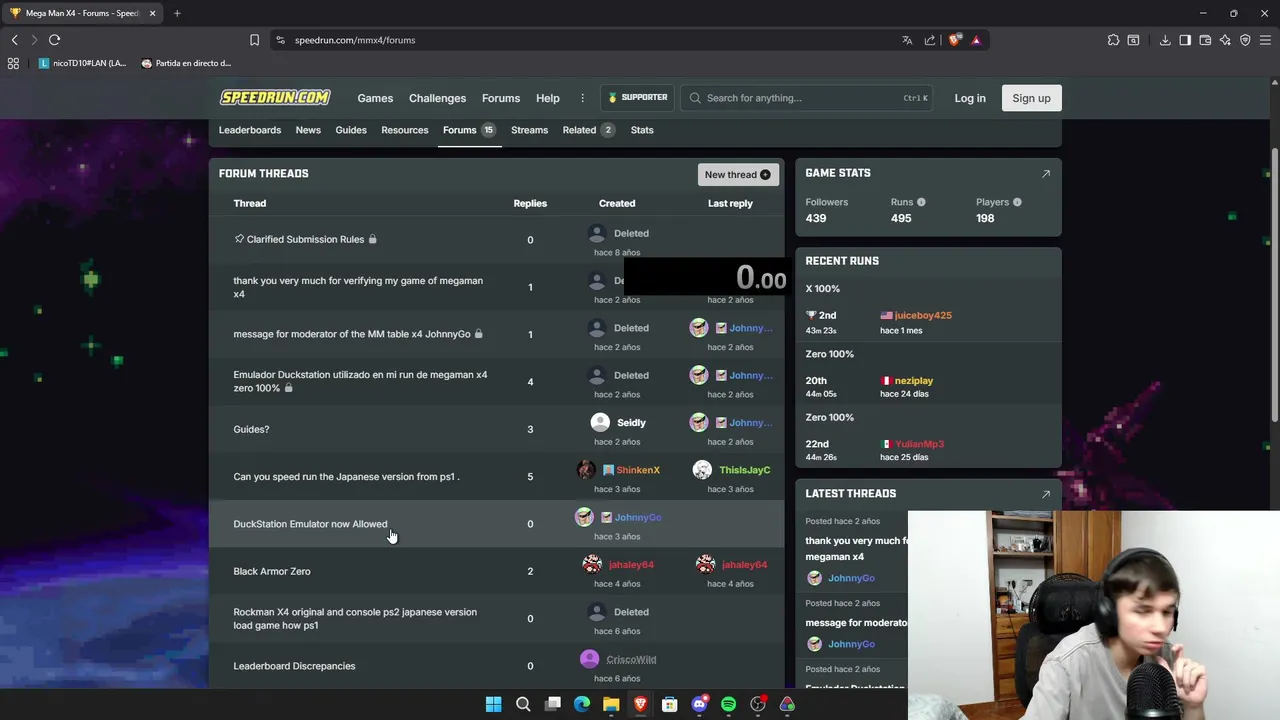Open Microsoft Edge from the taskbar
Viewport: 1280px width, 720px height.
coord(582,704)
